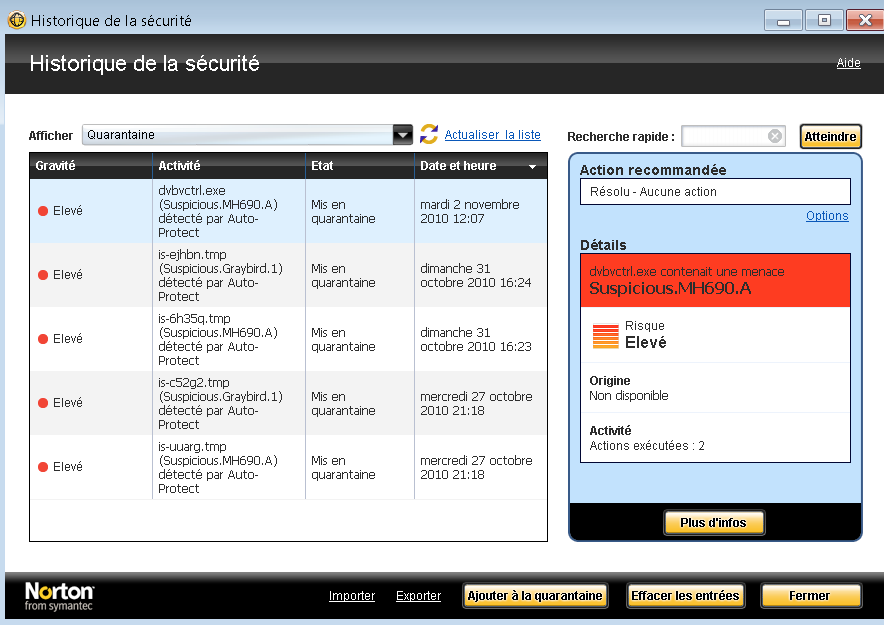This screenshot has height=625, width=884.
Task: Click the Ajouter à la quarantaine button
Action: [536, 596]
